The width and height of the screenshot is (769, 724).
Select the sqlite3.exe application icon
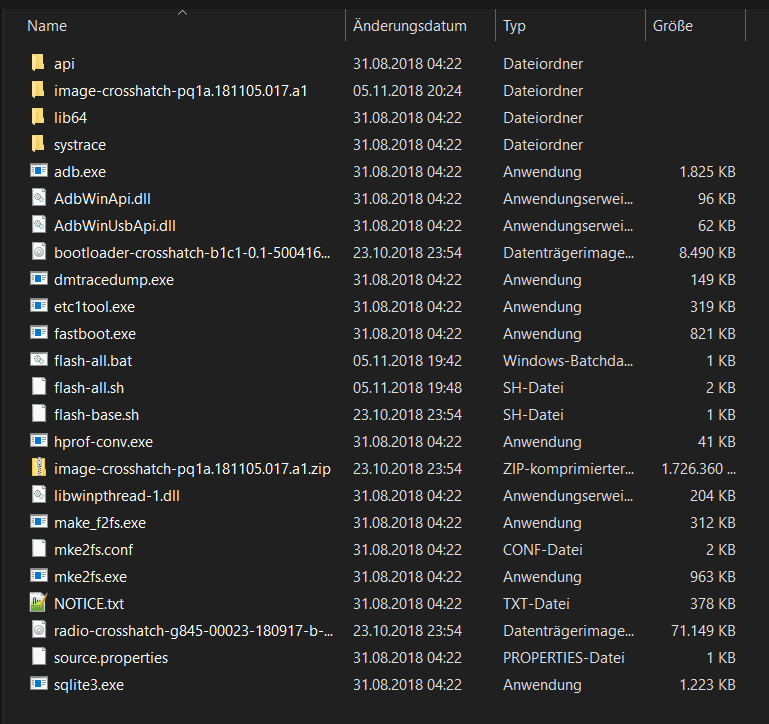click(x=39, y=684)
